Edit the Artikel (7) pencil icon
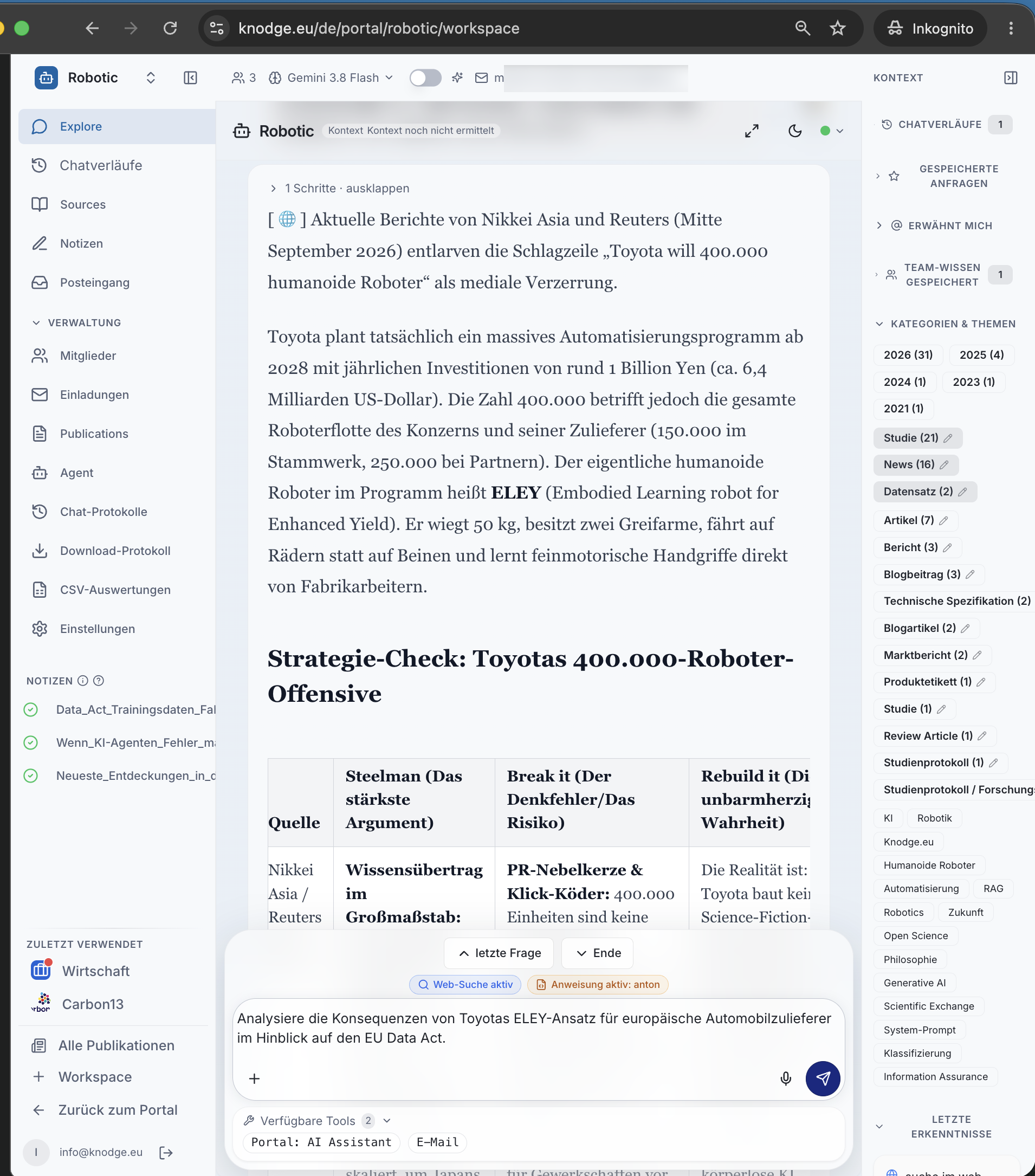This screenshot has width=1035, height=1176. [x=943, y=521]
